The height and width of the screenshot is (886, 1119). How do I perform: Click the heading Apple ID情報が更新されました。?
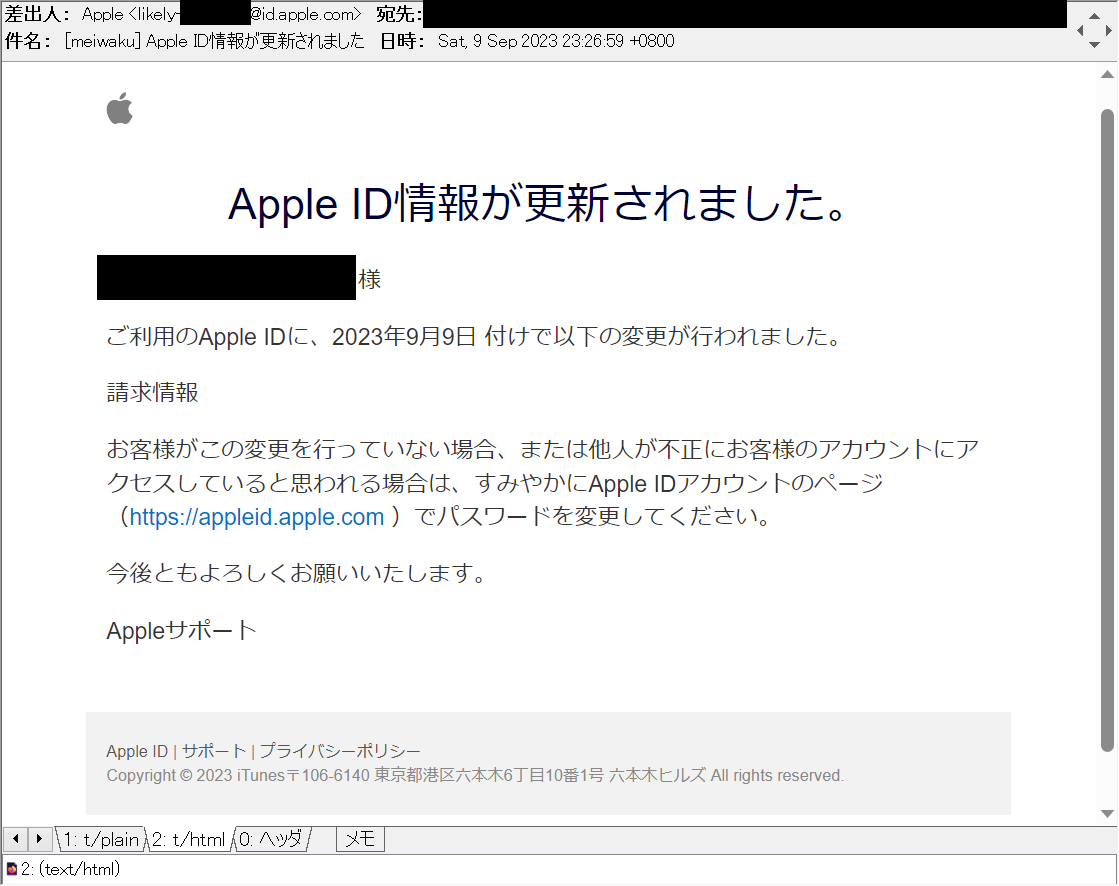click(x=538, y=203)
